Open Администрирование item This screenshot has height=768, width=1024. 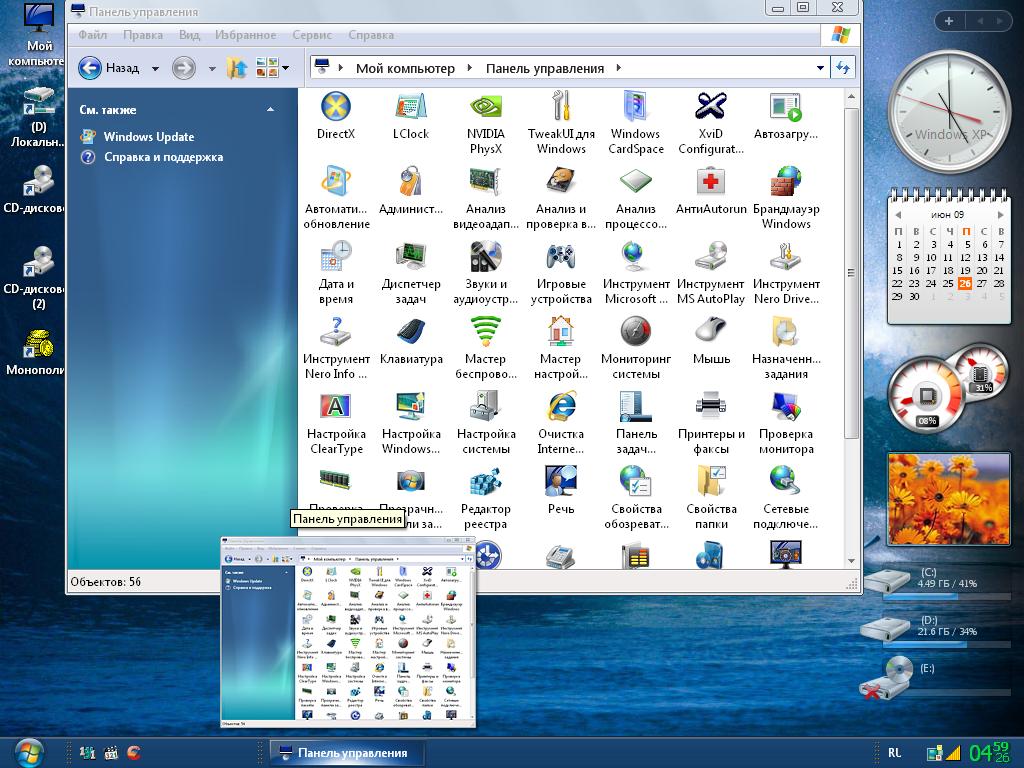[411, 191]
